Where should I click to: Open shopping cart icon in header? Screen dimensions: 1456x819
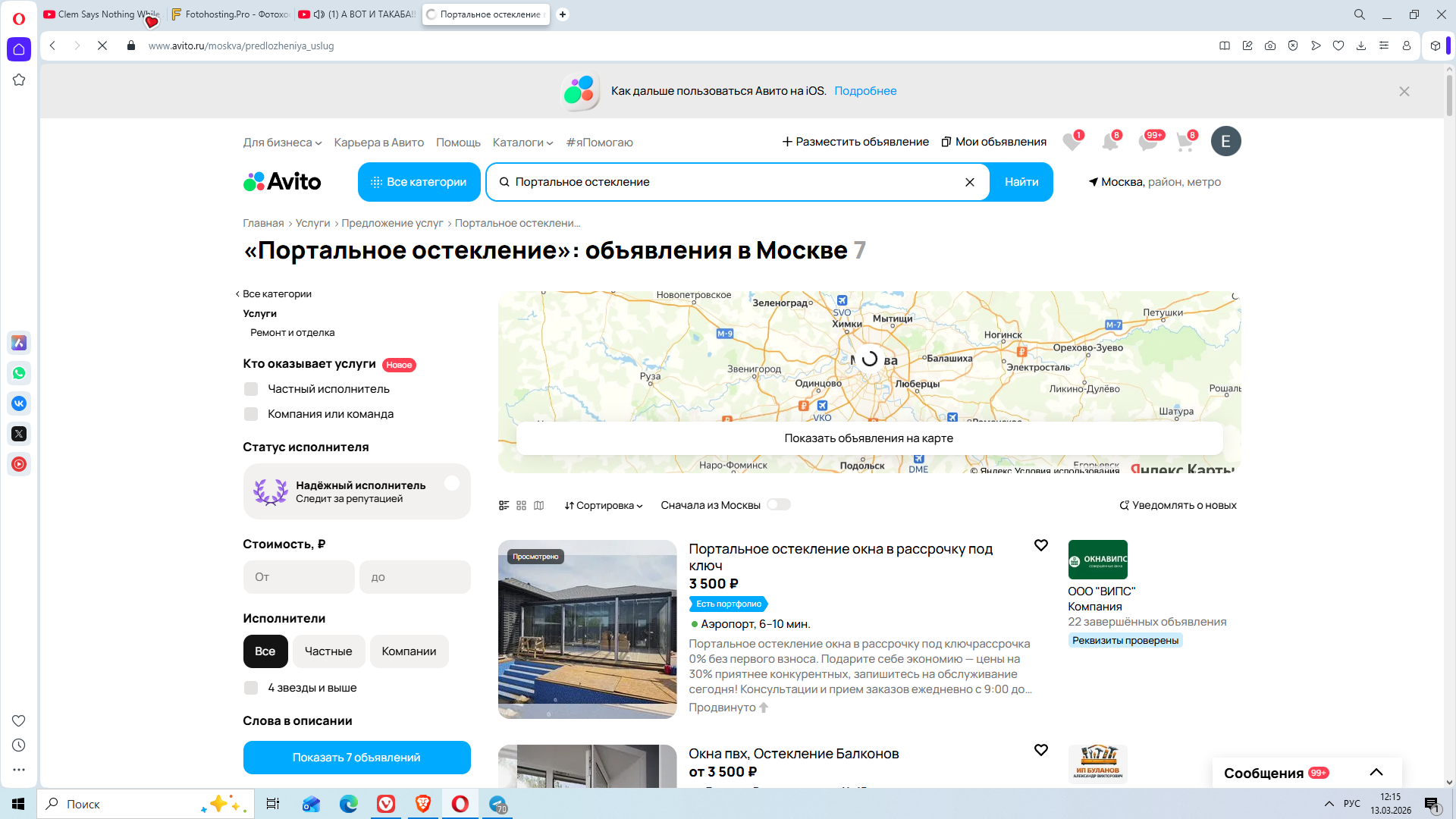pyautogui.click(x=1185, y=142)
